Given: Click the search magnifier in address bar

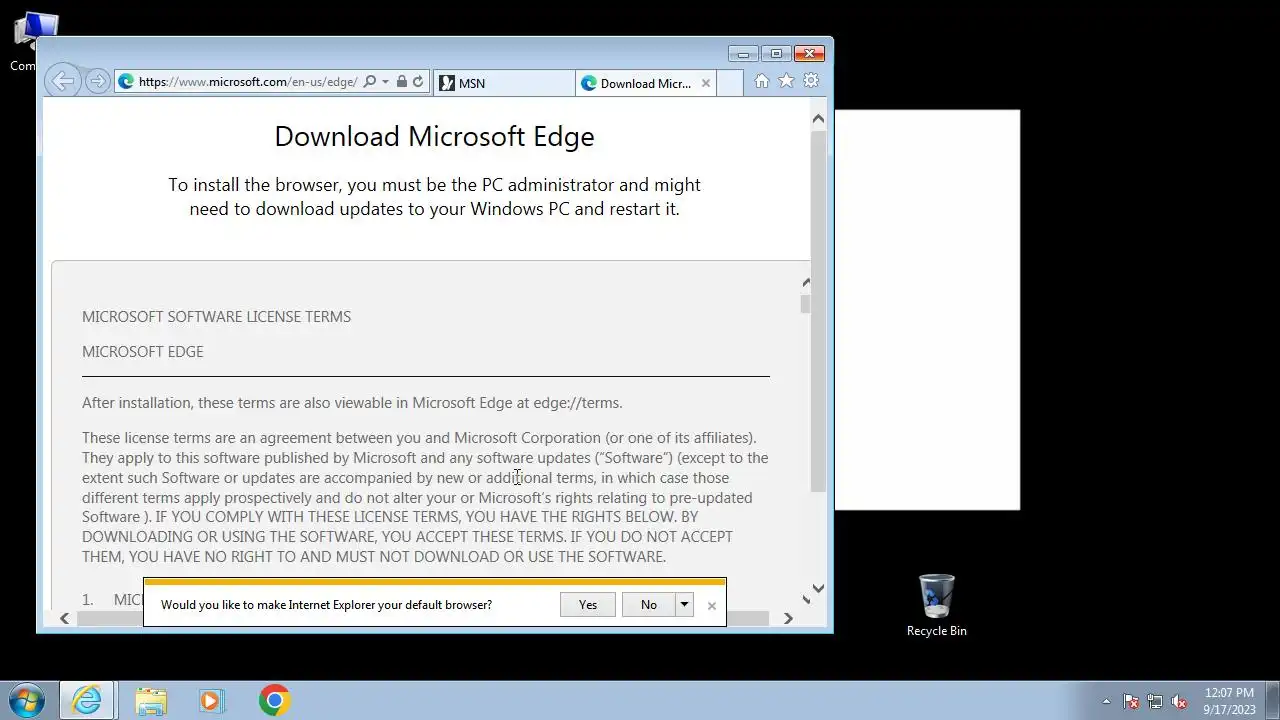Looking at the screenshot, I should [x=369, y=82].
